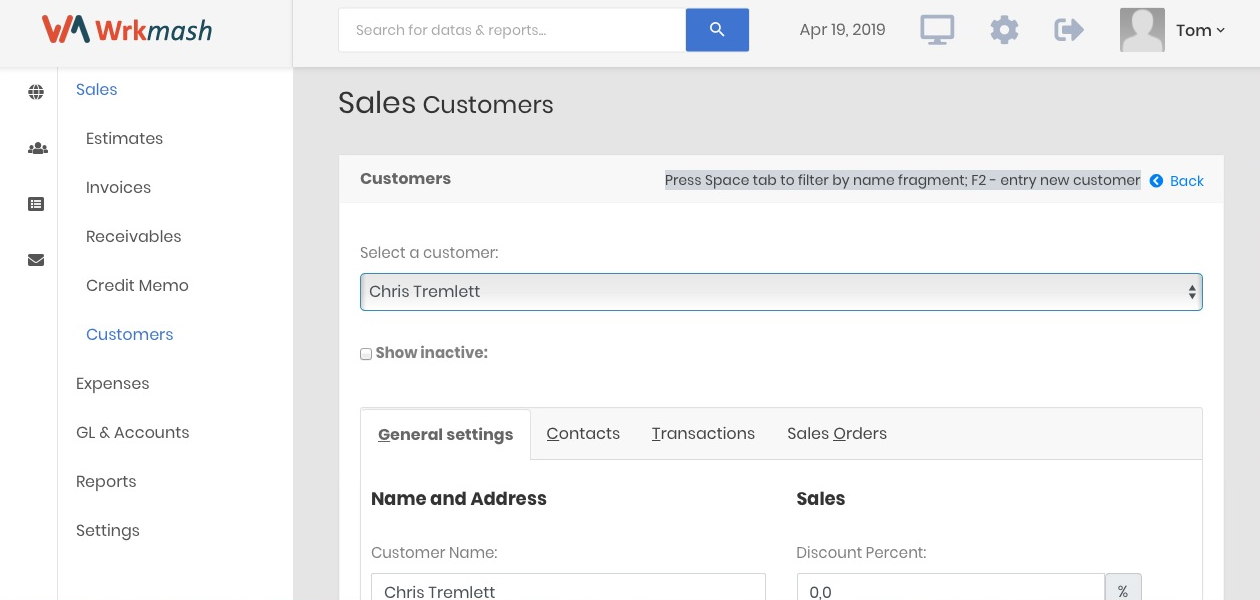Viewport: 1260px width, 600px height.
Task: Switch to the Transactions tab
Action: coord(703,433)
